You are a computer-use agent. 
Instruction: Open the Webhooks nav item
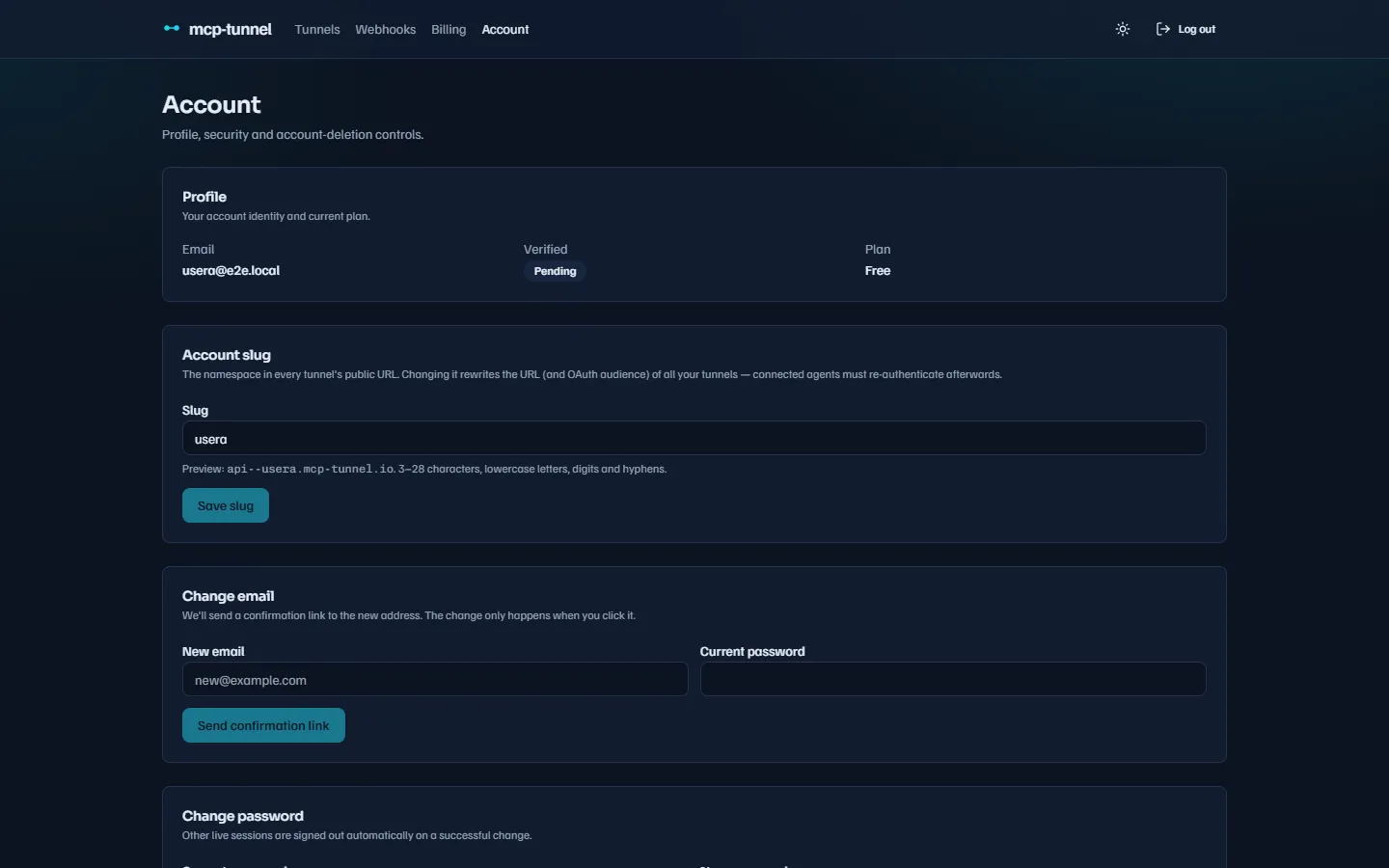pyautogui.click(x=385, y=30)
